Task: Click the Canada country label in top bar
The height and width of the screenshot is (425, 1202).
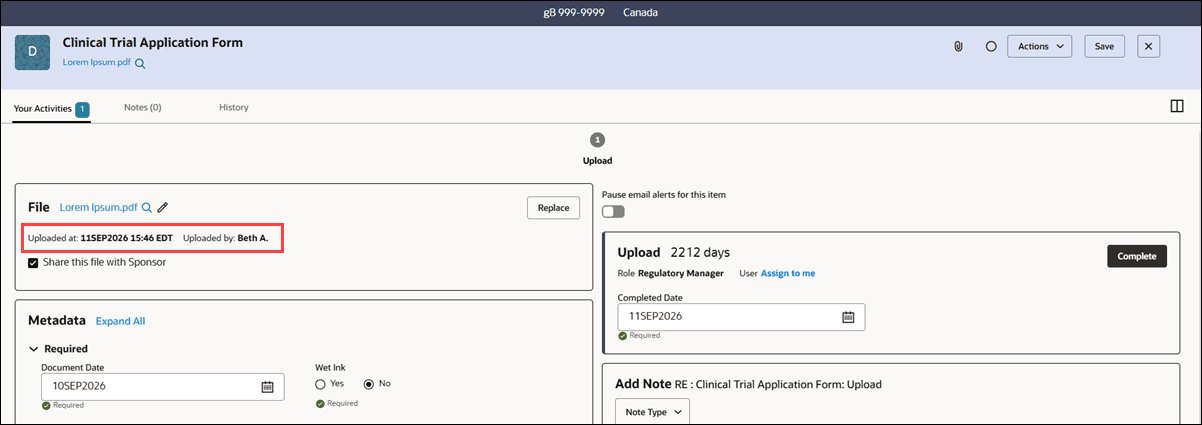Action: pyautogui.click(x=641, y=13)
